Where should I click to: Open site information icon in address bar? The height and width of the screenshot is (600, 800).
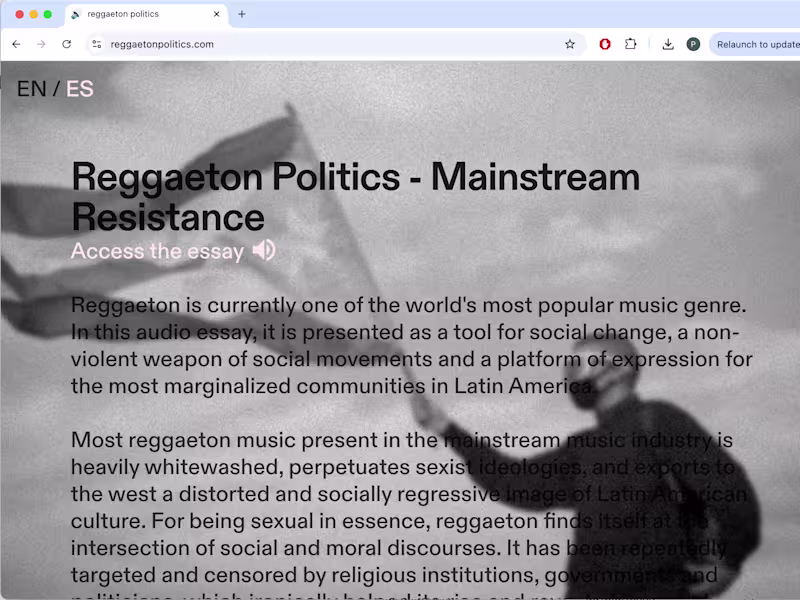tap(96, 44)
